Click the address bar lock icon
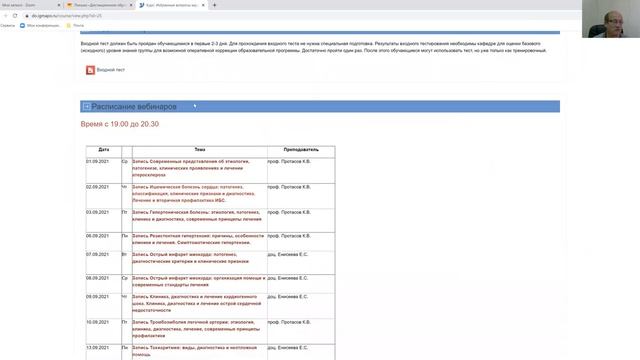 click(x=27, y=16)
